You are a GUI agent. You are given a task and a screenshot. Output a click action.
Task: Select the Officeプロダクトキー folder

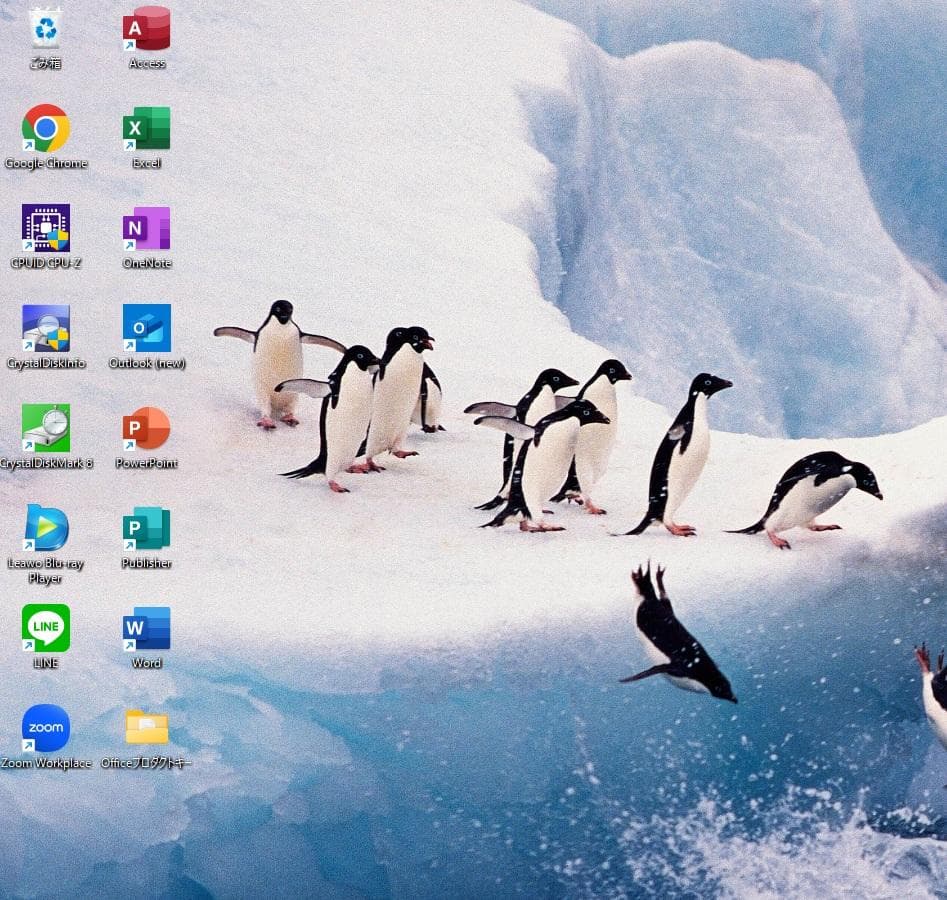(x=146, y=728)
